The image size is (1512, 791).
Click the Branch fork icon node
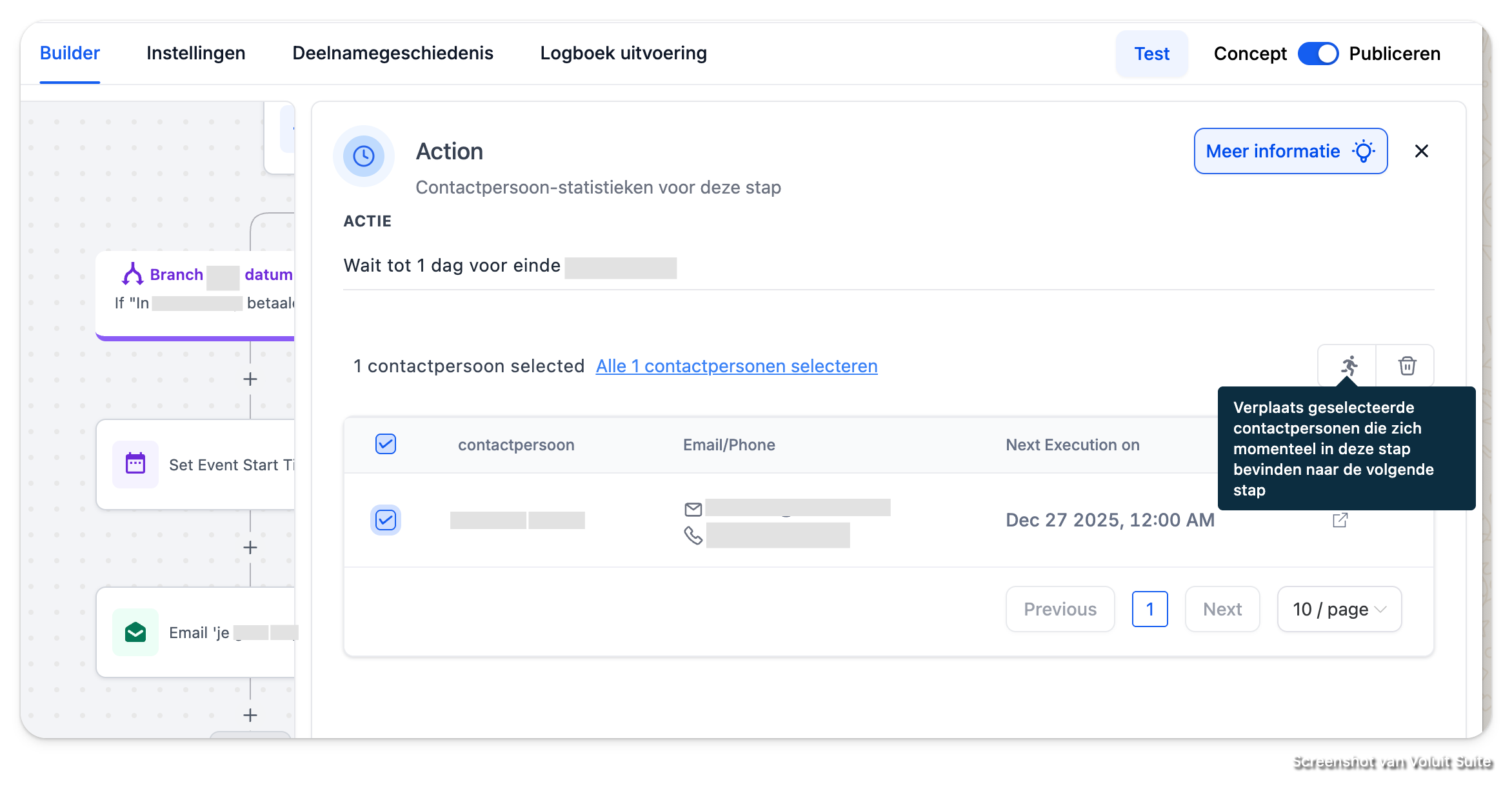(133, 274)
